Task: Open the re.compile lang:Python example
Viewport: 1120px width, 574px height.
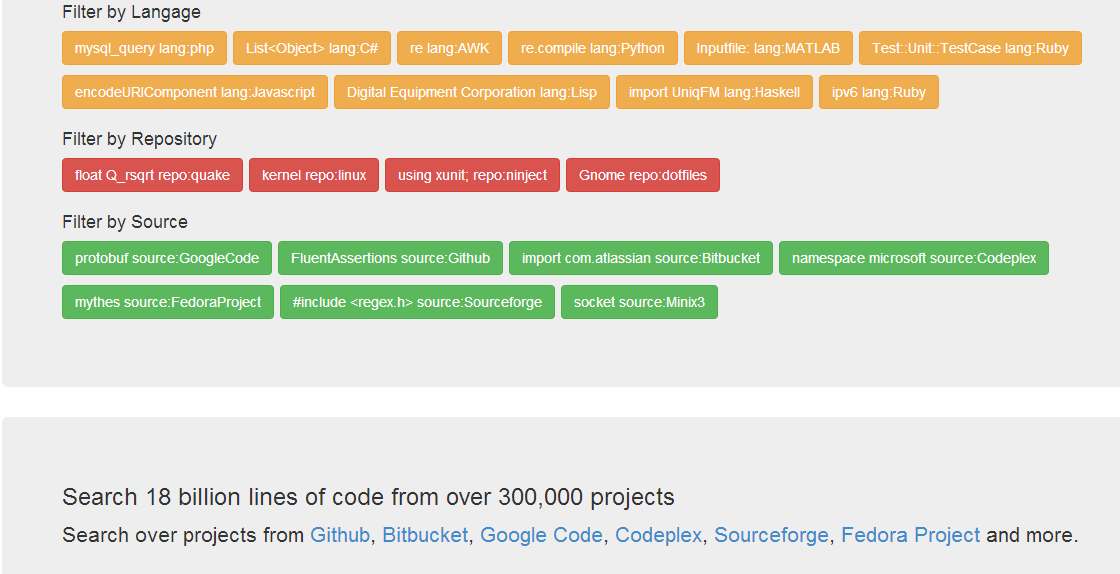Action: coord(593,48)
